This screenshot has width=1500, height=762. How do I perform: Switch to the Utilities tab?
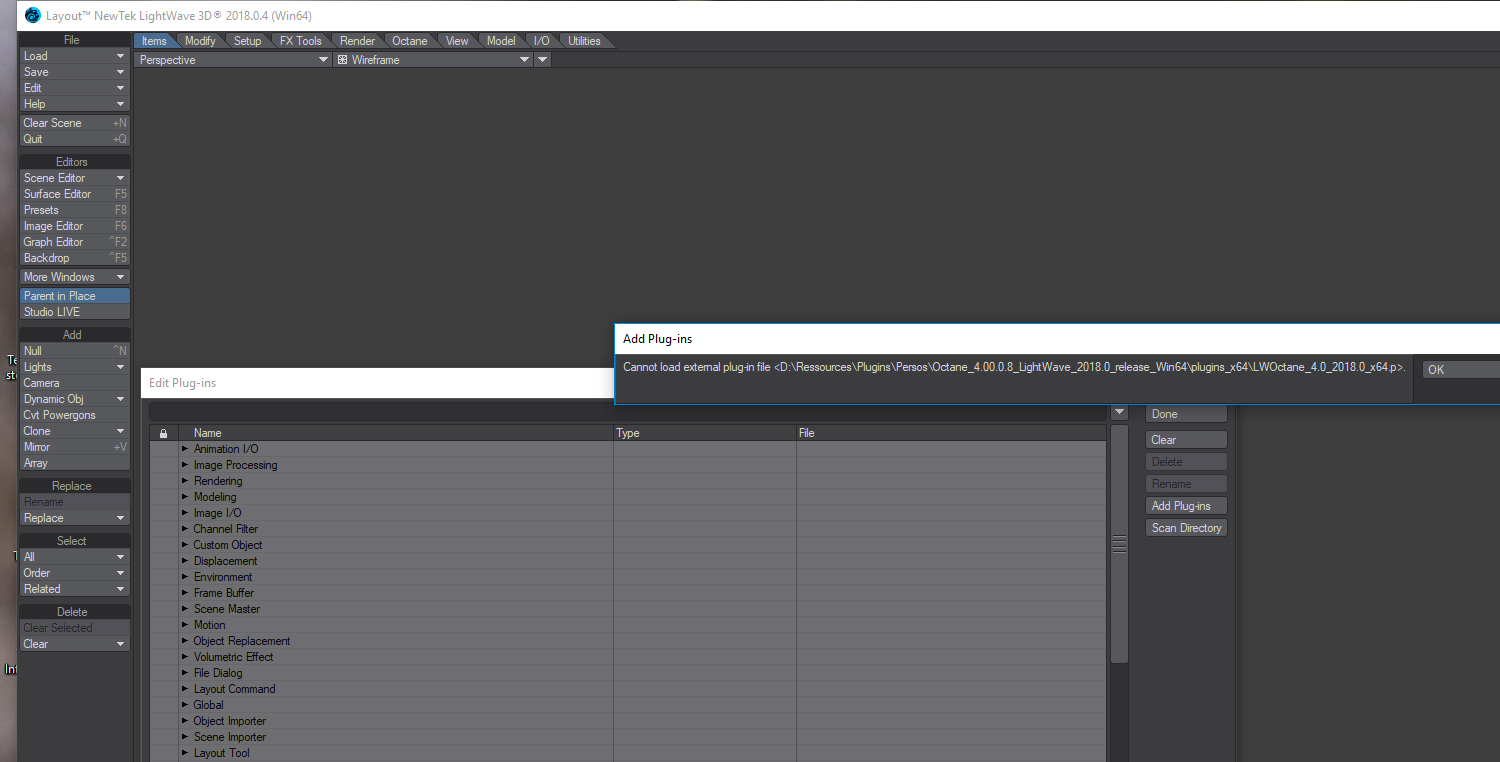tap(584, 41)
